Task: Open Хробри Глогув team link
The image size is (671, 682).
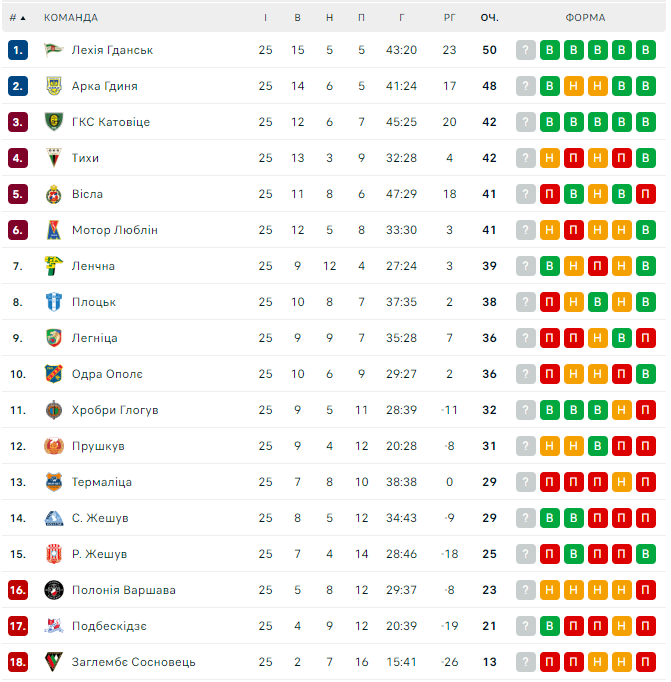Action: [x=115, y=410]
